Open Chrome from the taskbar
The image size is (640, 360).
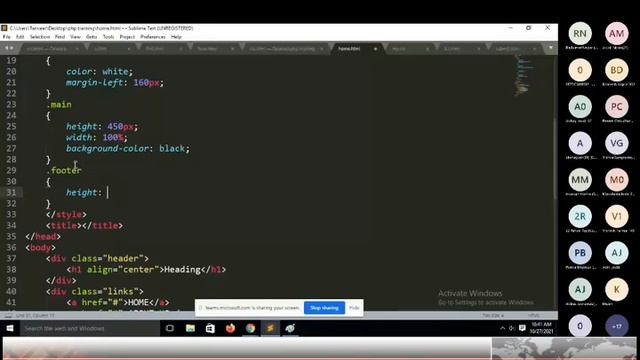pyautogui.click(x=250, y=328)
